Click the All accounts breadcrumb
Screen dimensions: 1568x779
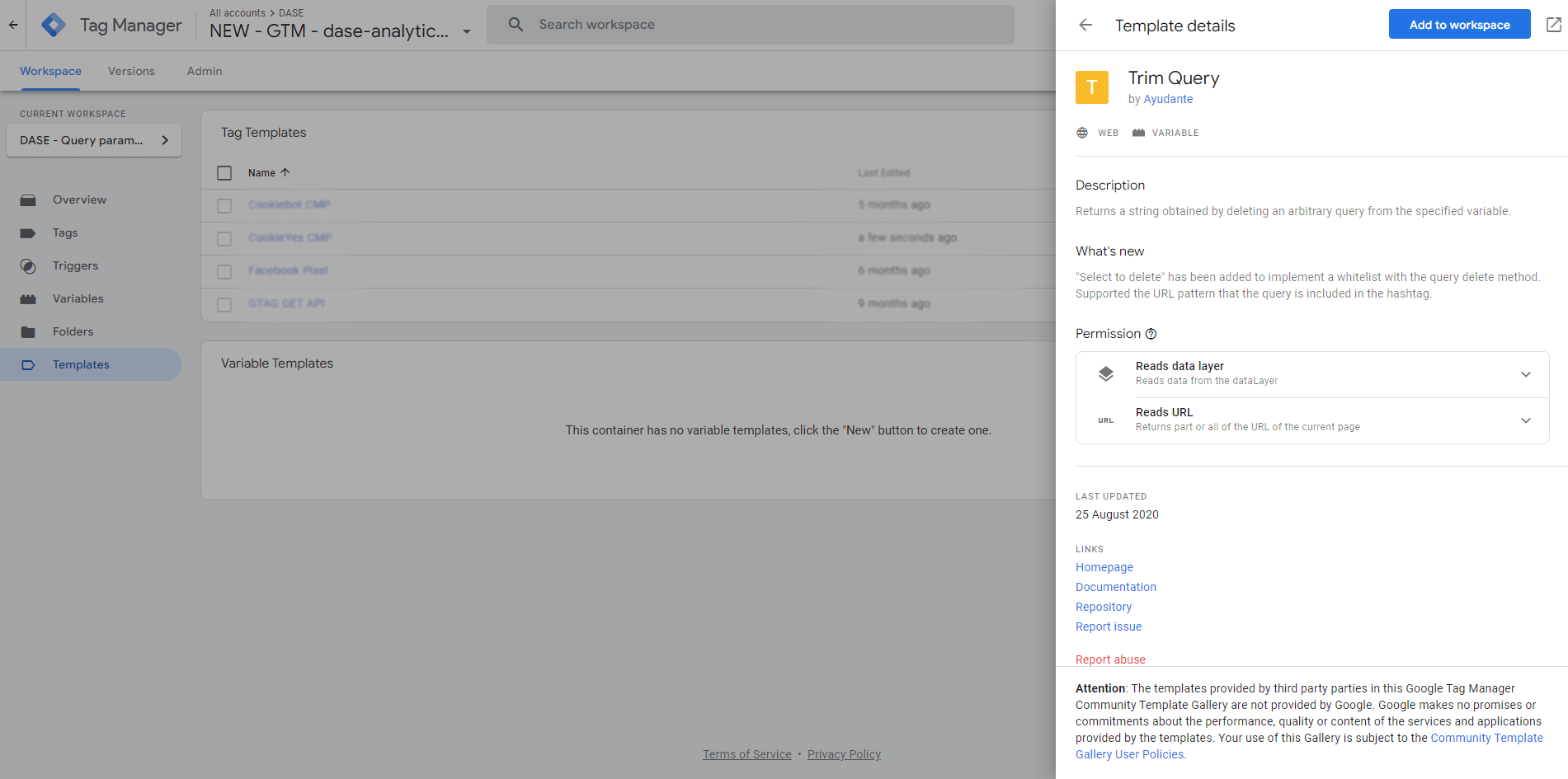pyautogui.click(x=238, y=13)
